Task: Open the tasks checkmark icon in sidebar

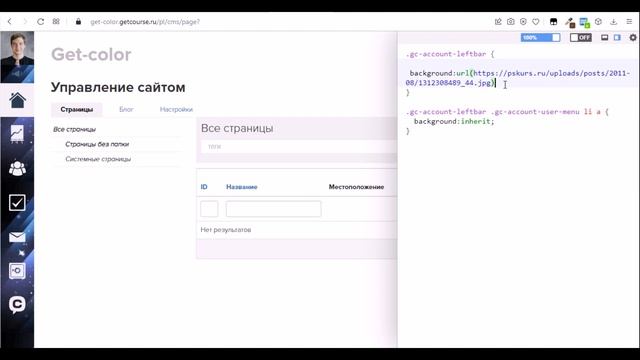Action: [x=17, y=202]
